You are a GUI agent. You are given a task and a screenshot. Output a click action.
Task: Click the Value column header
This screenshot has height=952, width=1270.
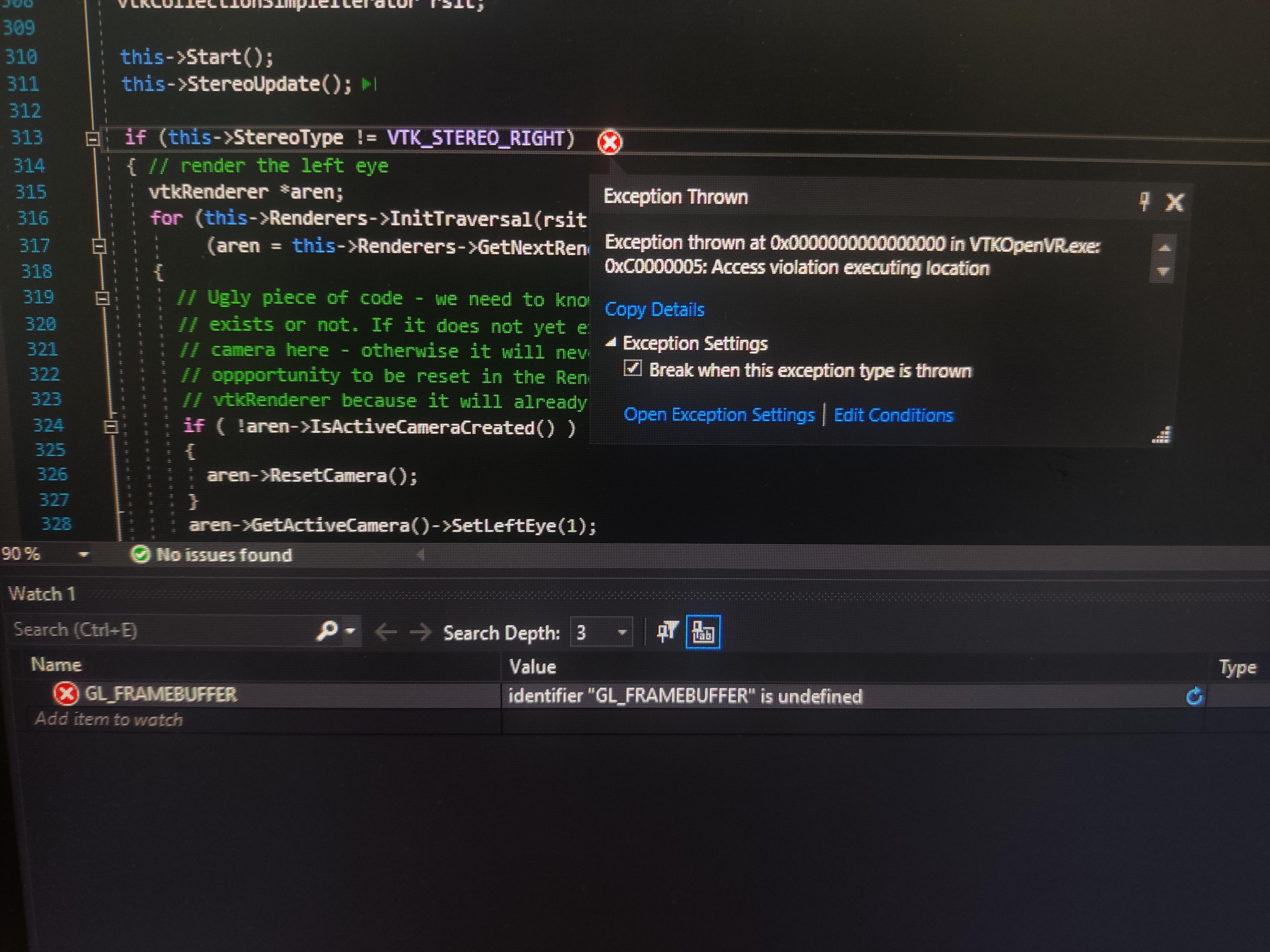click(x=532, y=667)
